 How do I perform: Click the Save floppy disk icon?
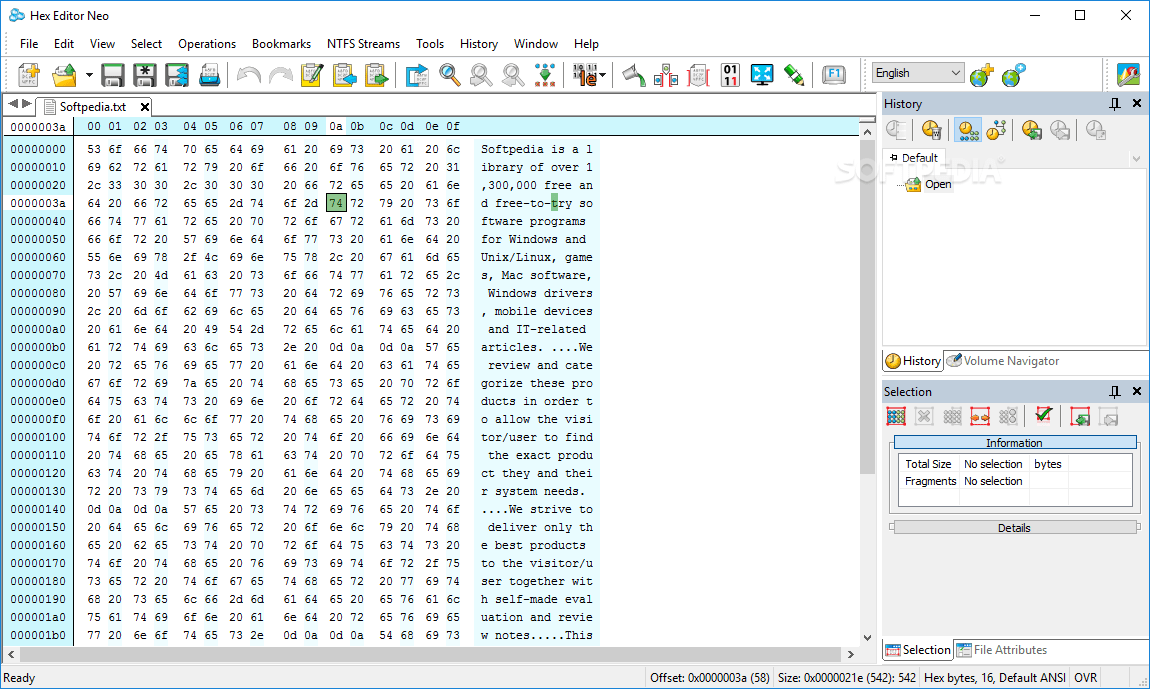coord(112,75)
